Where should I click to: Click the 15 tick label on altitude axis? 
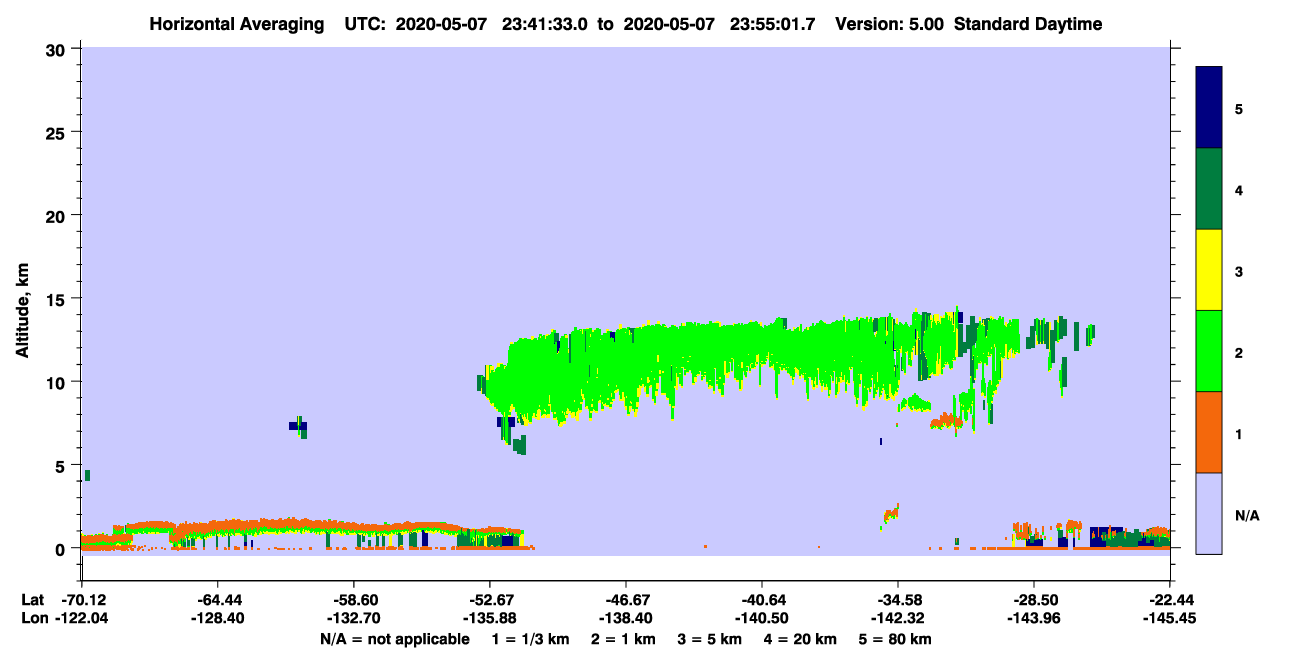[x=58, y=298]
